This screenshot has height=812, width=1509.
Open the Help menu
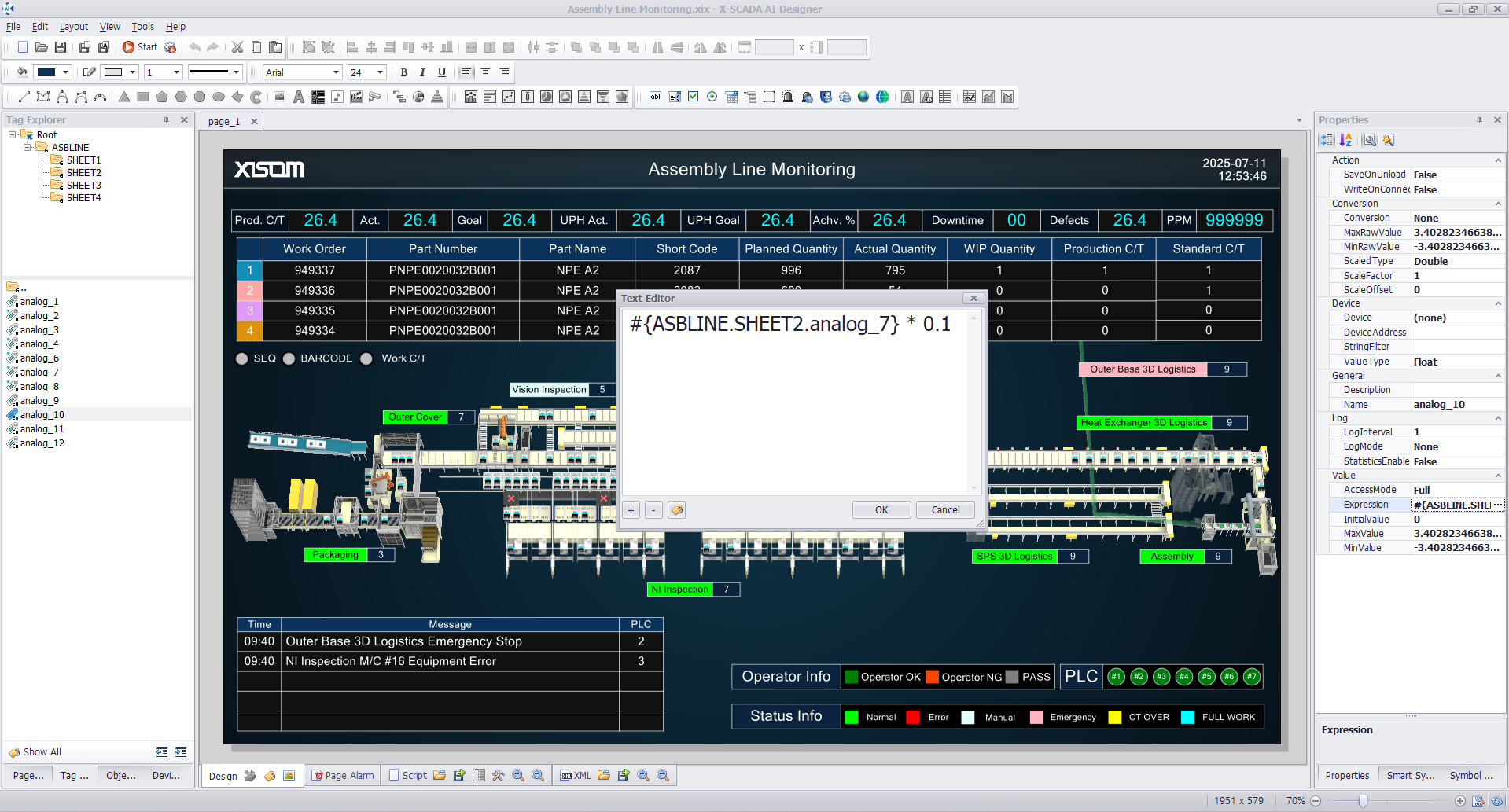point(175,27)
